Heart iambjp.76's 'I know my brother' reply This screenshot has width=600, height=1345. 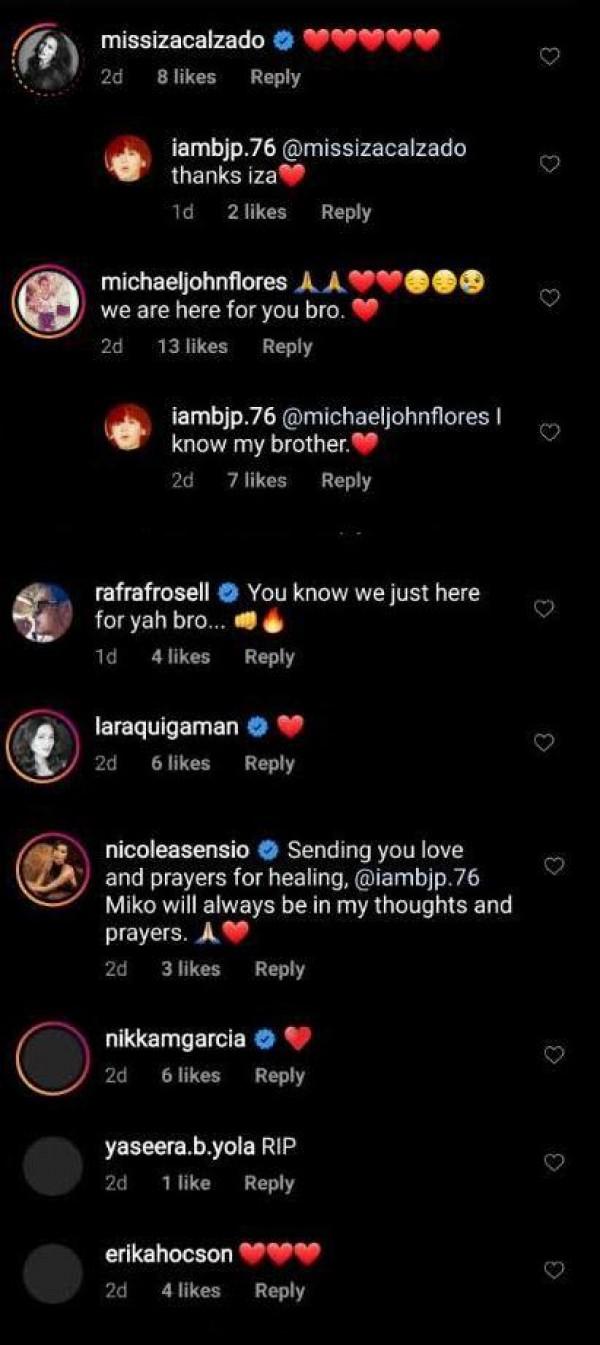click(x=550, y=432)
